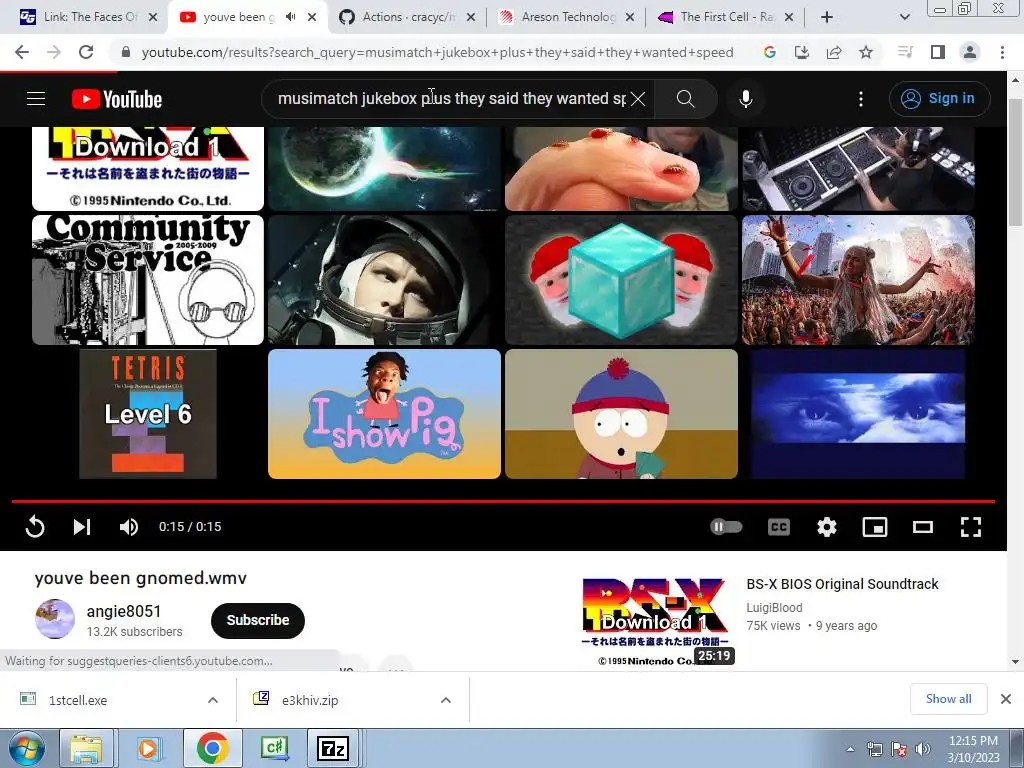This screenshot has width=1024, height=768.
Task: Open YouTube settings three-dot menu
Action: tap(861, 99)
